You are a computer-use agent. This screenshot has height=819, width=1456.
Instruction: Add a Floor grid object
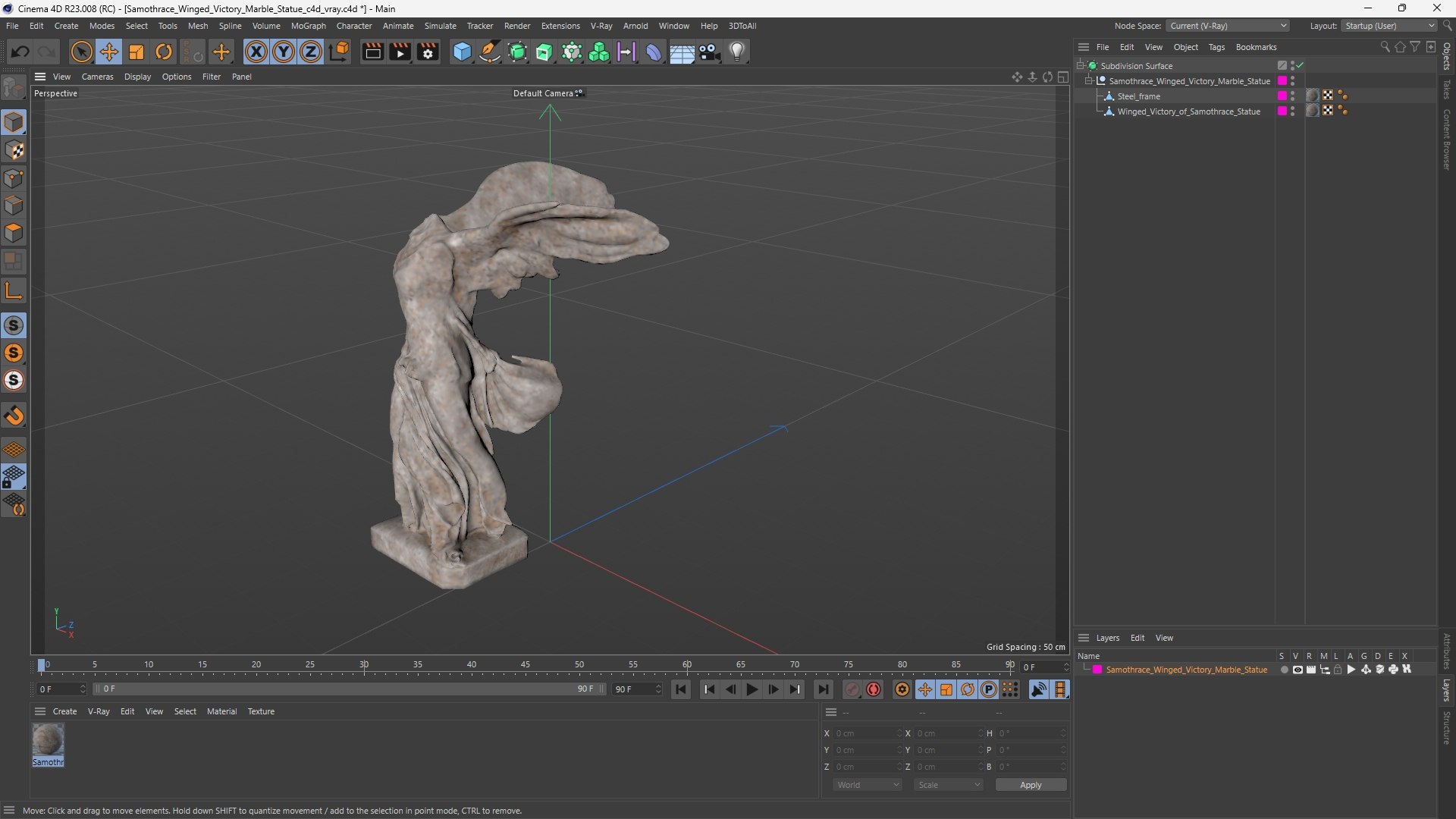pyautogui.click(x=682, y=52)
